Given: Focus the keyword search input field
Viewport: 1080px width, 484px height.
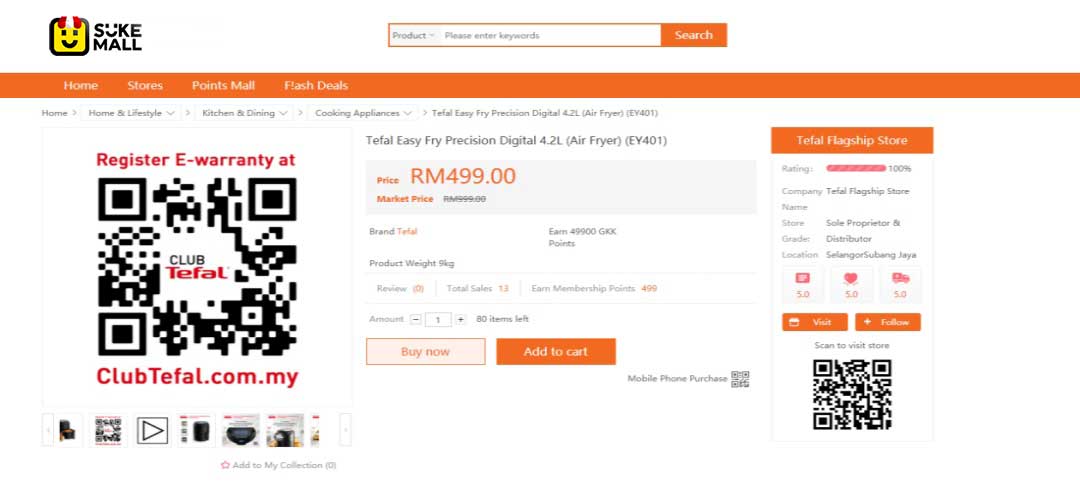Looking at the screenshot, I should tap(548, 36).
